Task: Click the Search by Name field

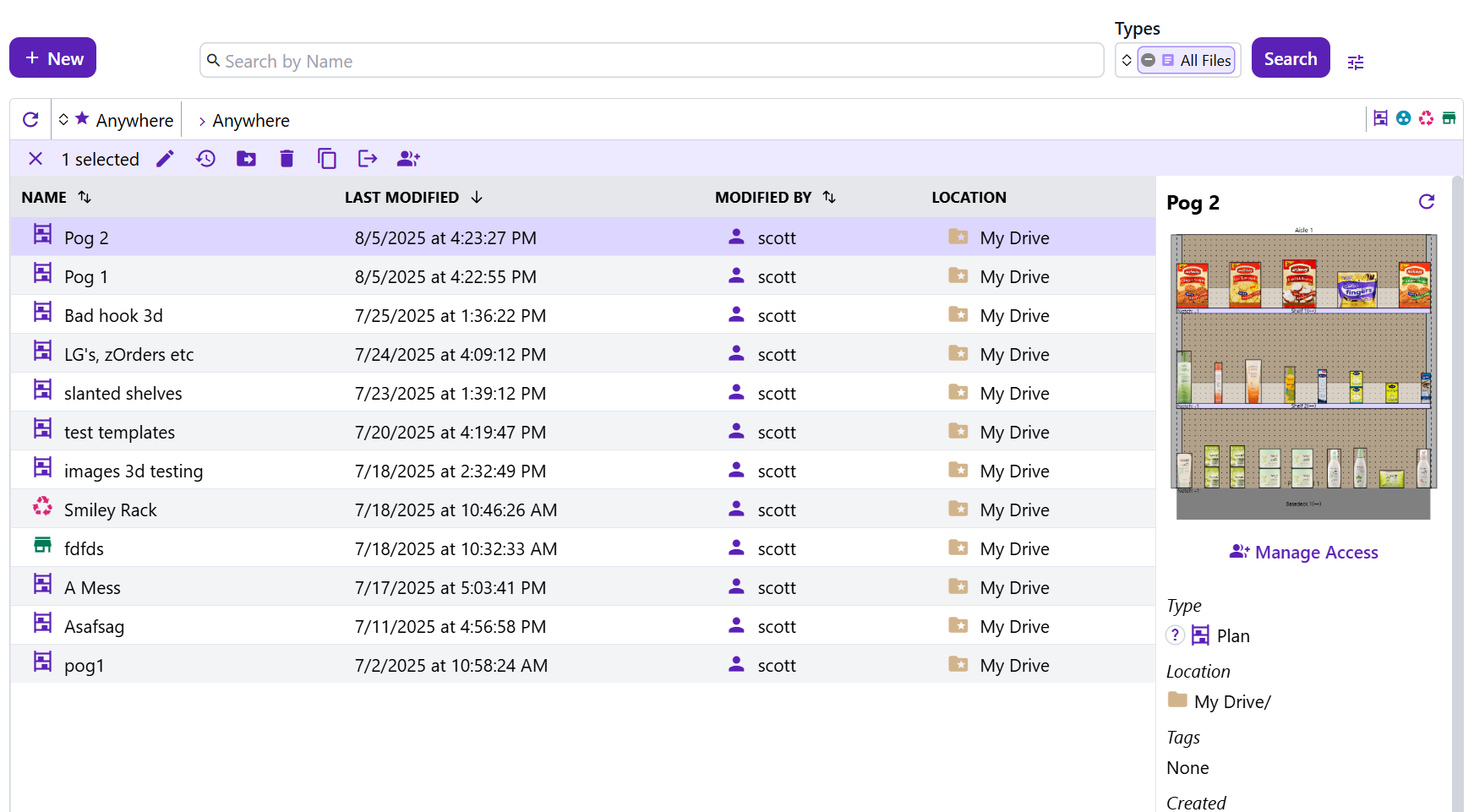Action: point(651,61)
